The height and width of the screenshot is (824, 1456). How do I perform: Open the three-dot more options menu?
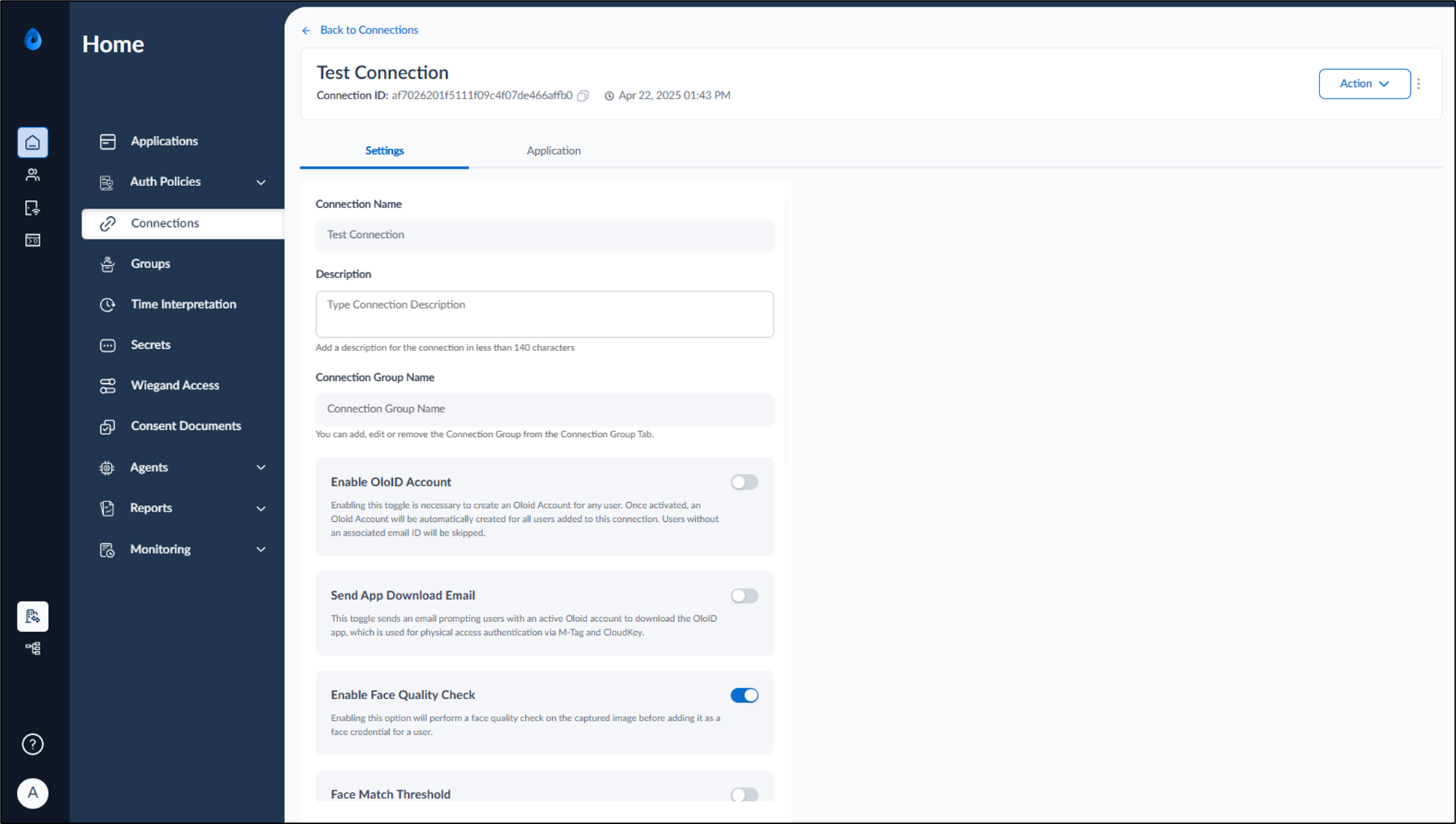pos(1419,84)
